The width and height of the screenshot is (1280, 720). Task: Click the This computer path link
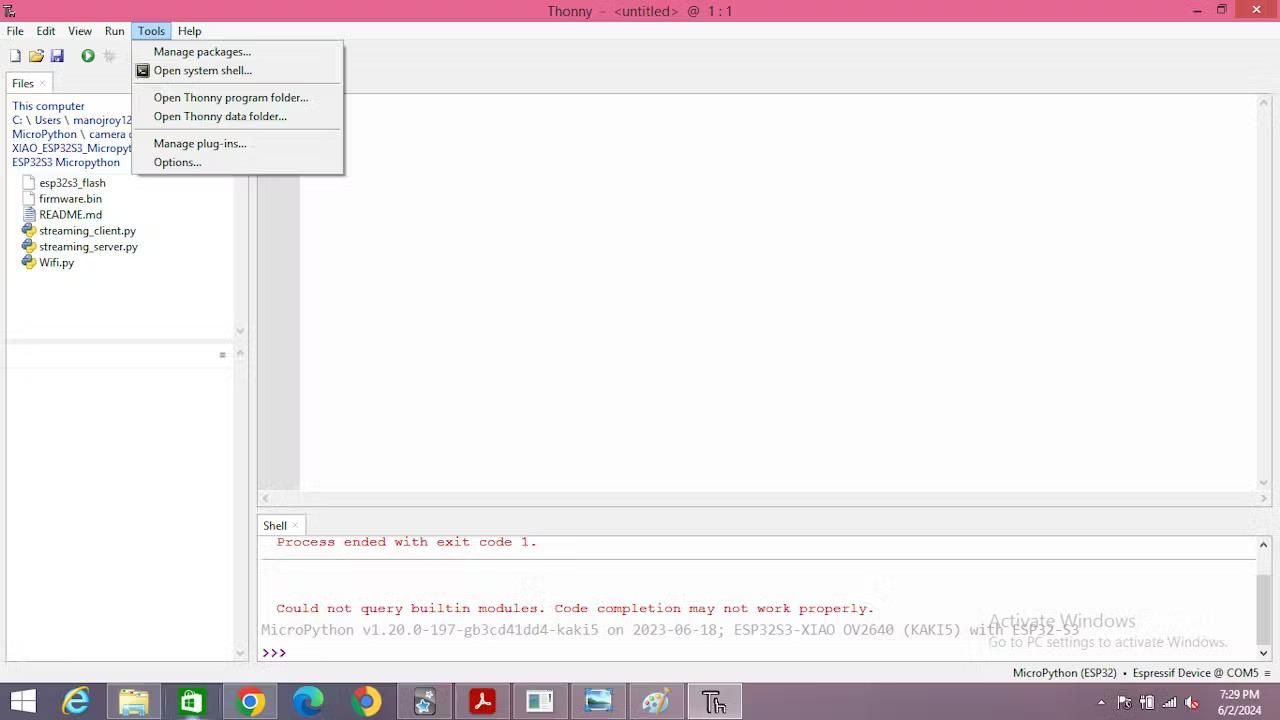click(48, 106)
